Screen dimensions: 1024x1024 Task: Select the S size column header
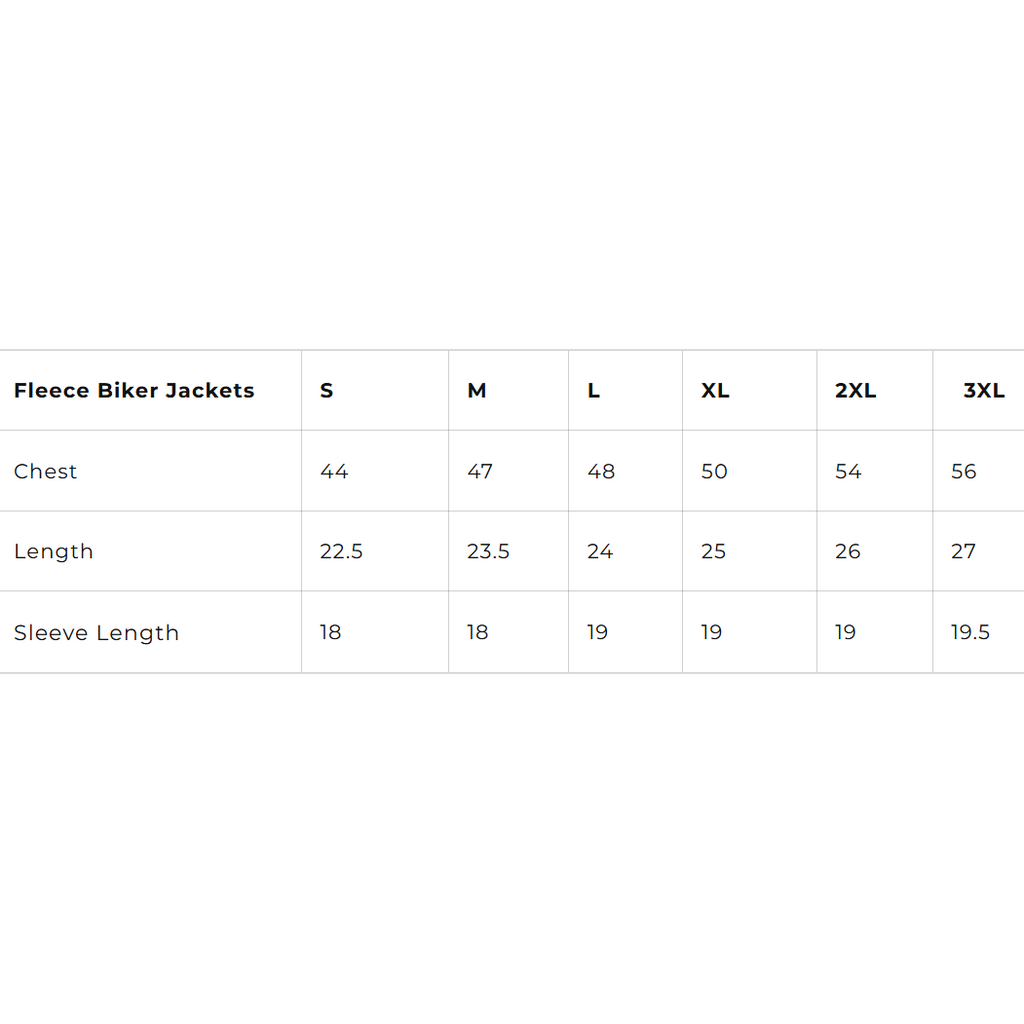pos(327,391)
